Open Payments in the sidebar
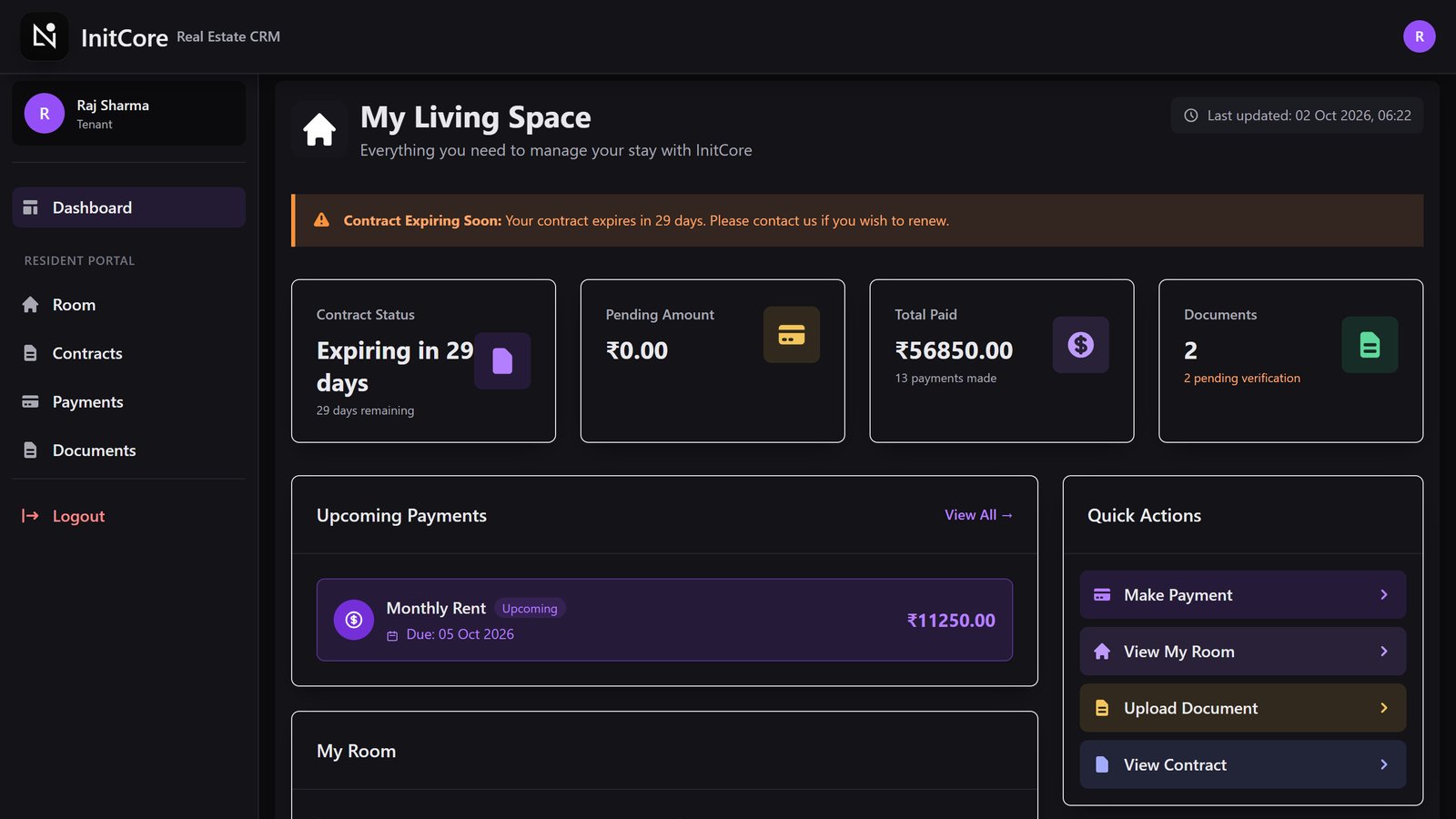 pos(129,401)
